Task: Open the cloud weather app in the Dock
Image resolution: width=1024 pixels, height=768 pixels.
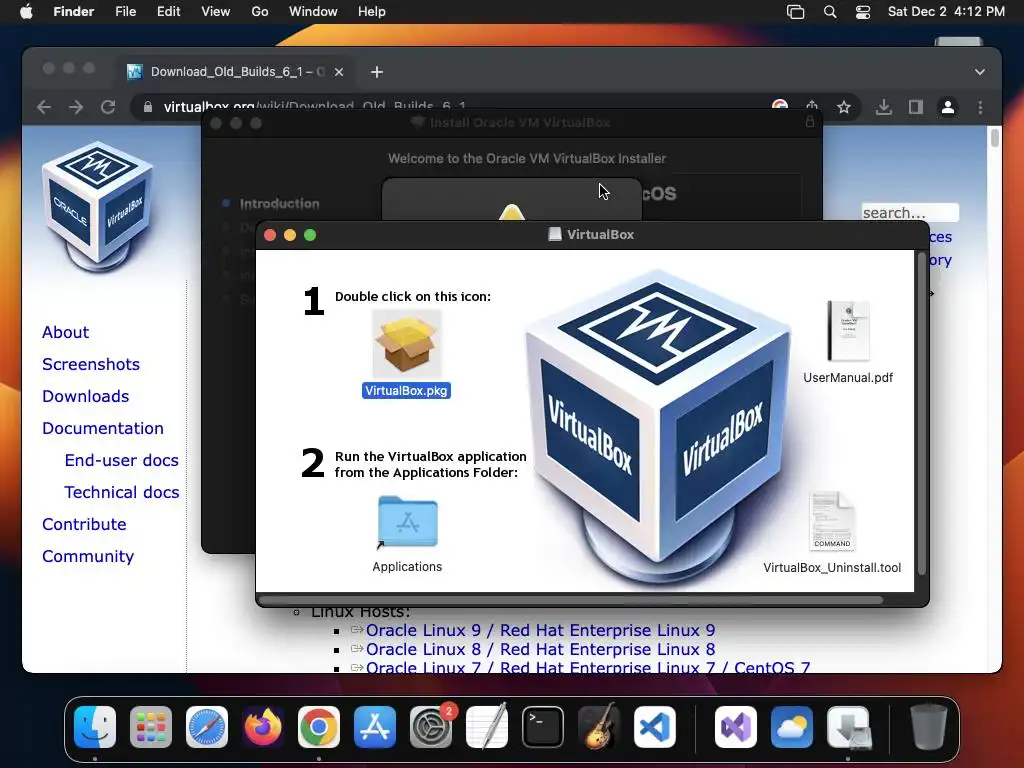Action: 792,727
